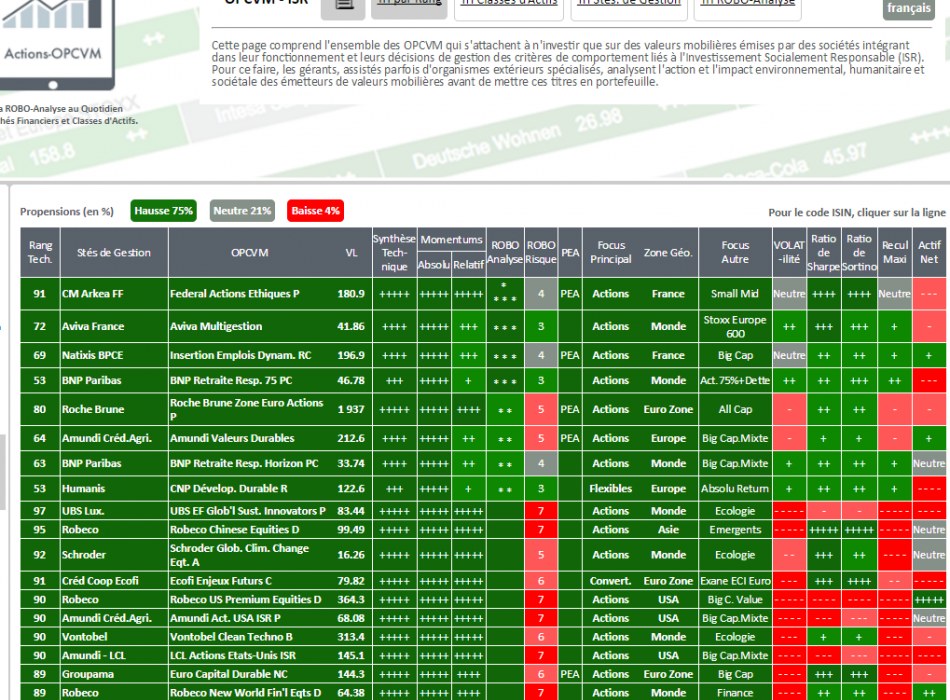Select Schroder Glob. Clim. Change Eqt. A
The width and height of the screenshot is (950, 700).
pos(483,555)
